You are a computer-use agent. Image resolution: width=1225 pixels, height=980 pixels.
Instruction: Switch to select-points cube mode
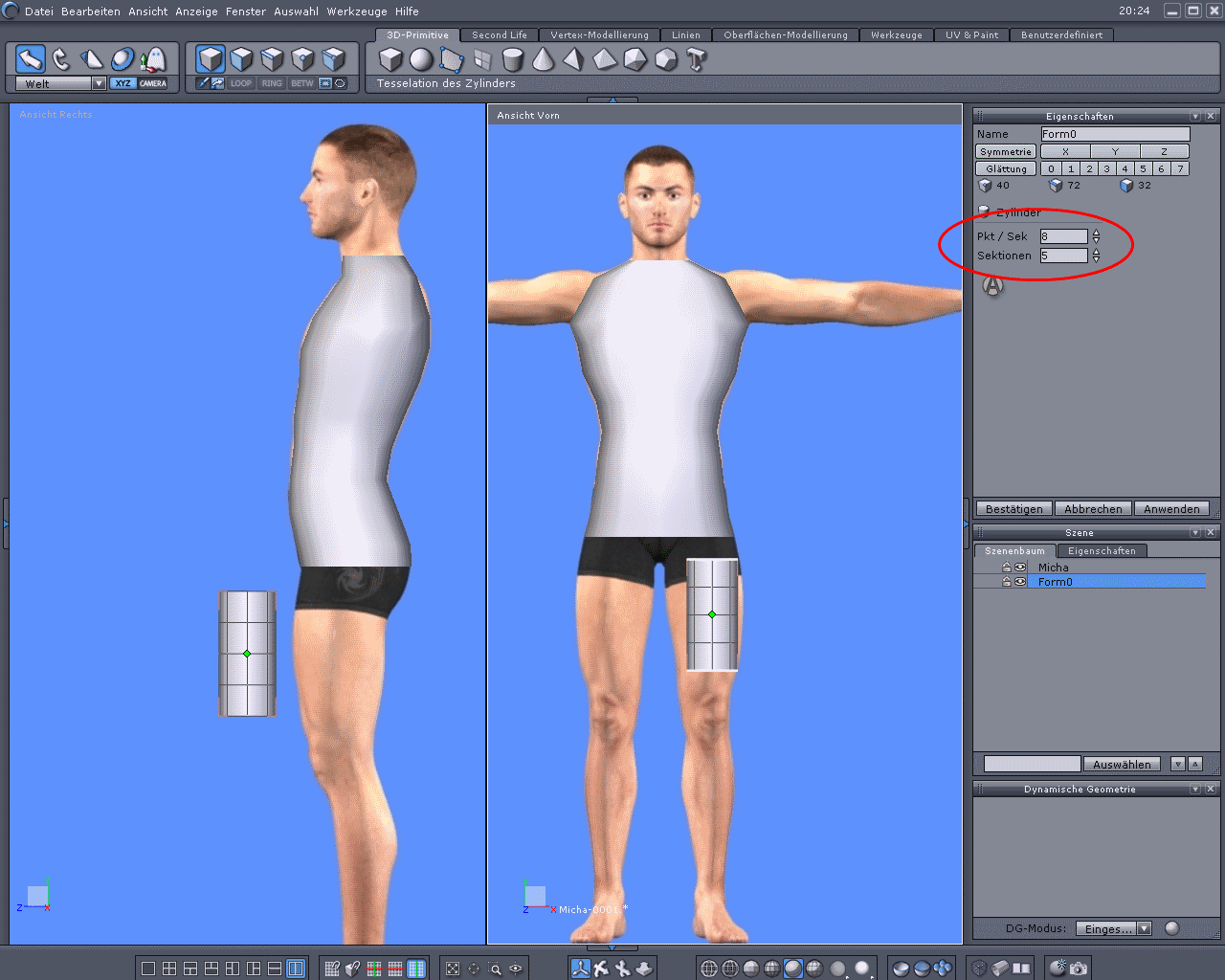coord(302,59)
